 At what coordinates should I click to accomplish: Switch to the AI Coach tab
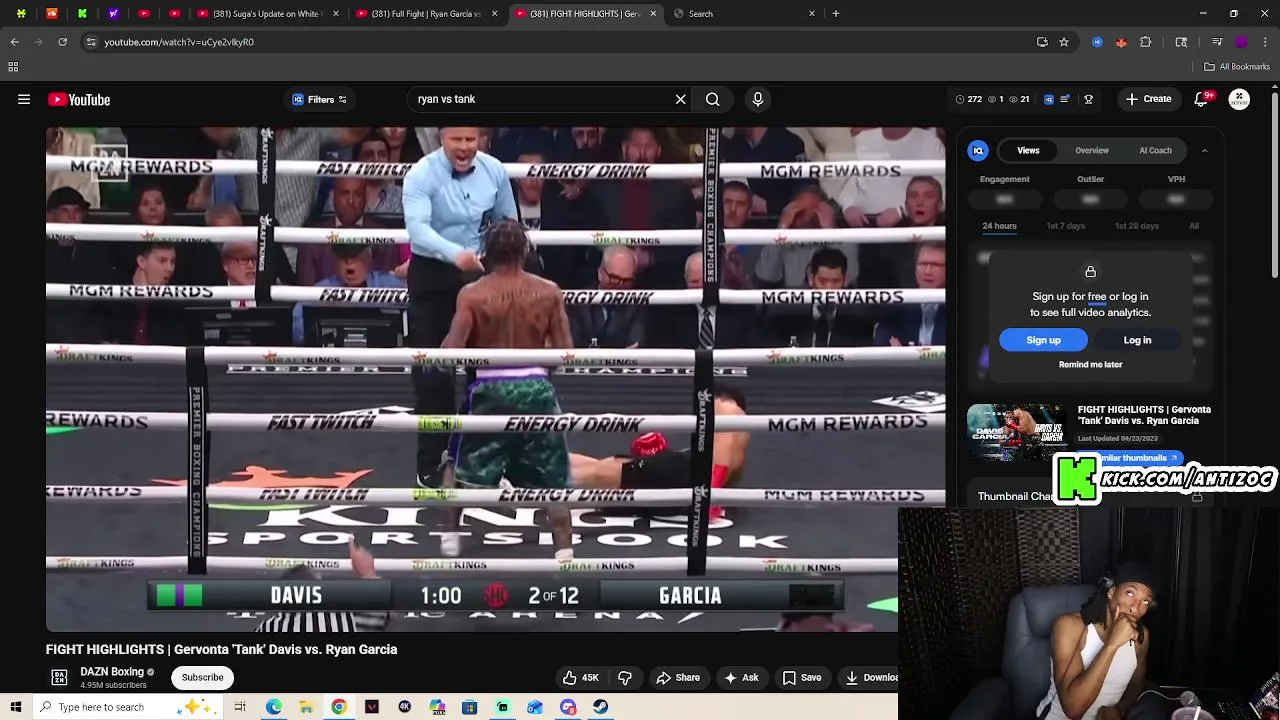(x=1155, y=150)
